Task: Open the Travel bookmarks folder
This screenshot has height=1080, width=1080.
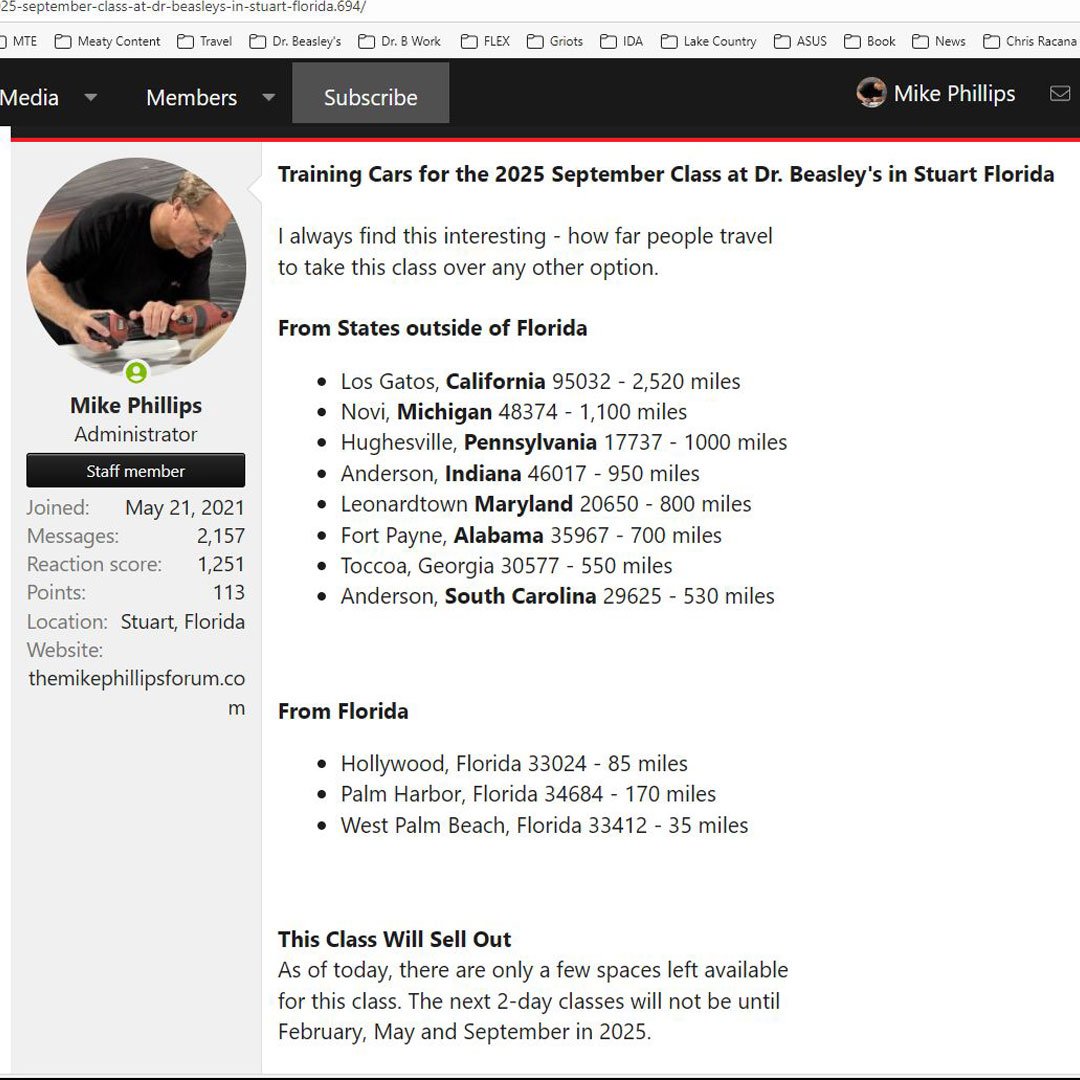Action: (204, 41)
